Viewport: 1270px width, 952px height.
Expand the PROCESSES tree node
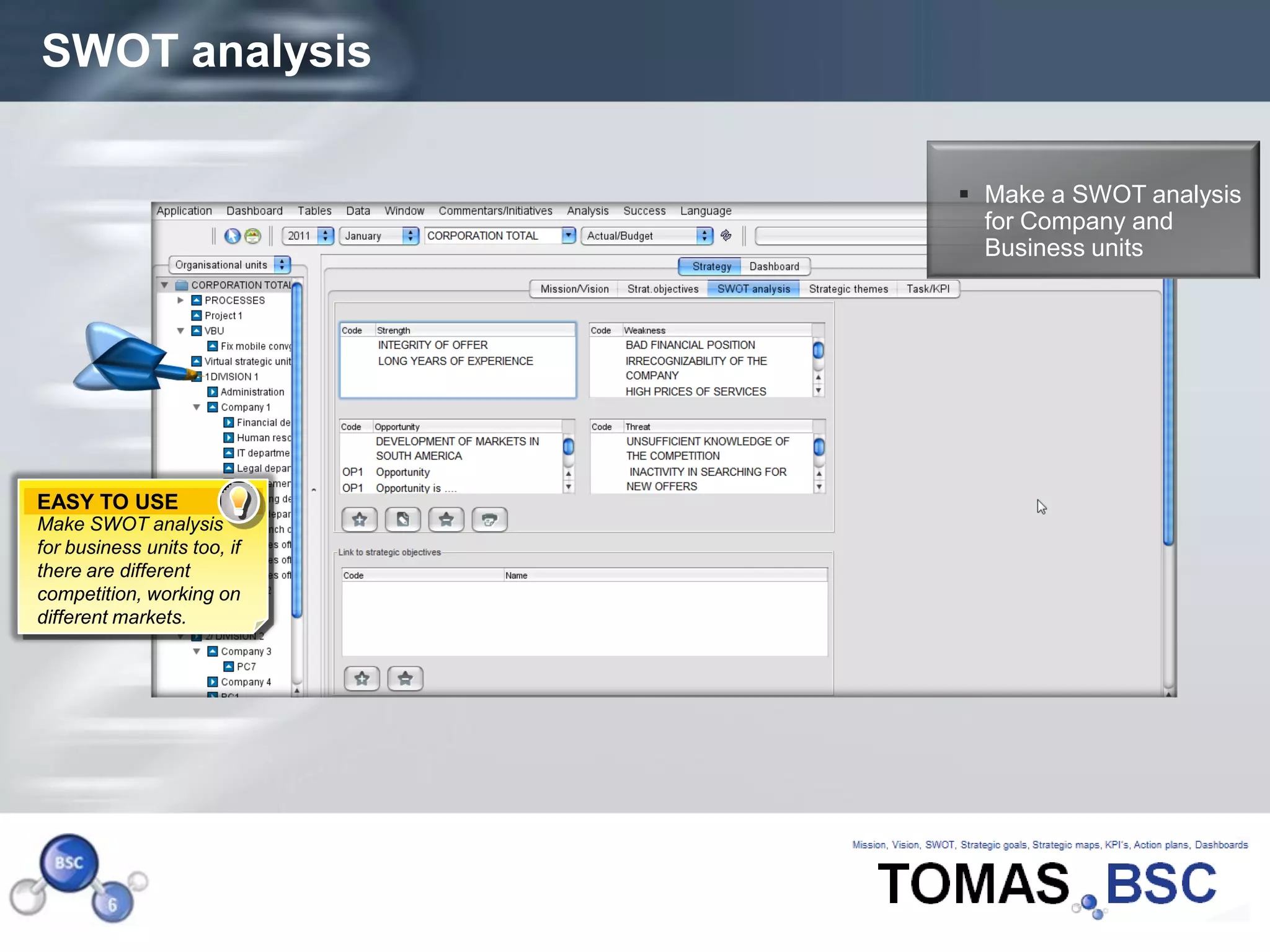pos(180,301)
